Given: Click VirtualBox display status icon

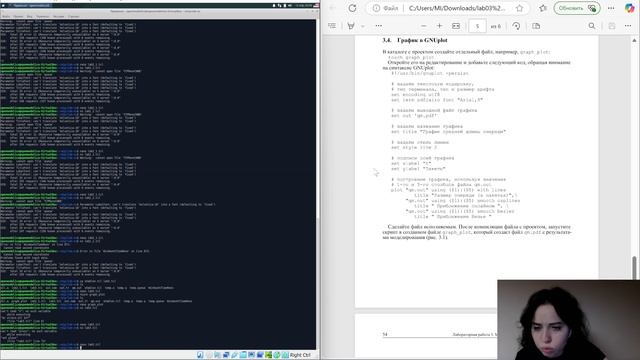Looking at the screenshot, I should 251,355.
